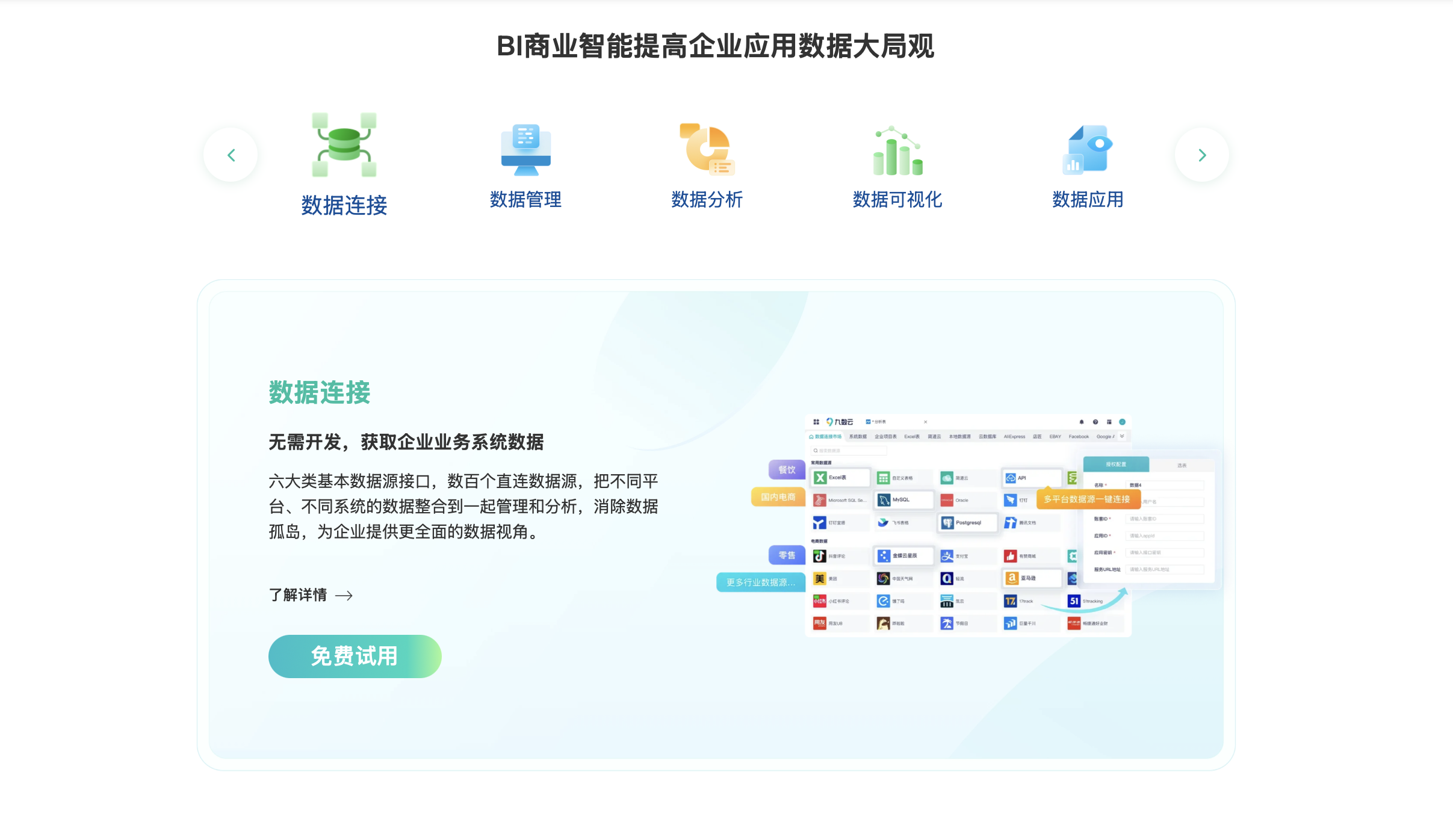
Task: Select the 数据可视化 chart icon
Action: pos(897,152)
